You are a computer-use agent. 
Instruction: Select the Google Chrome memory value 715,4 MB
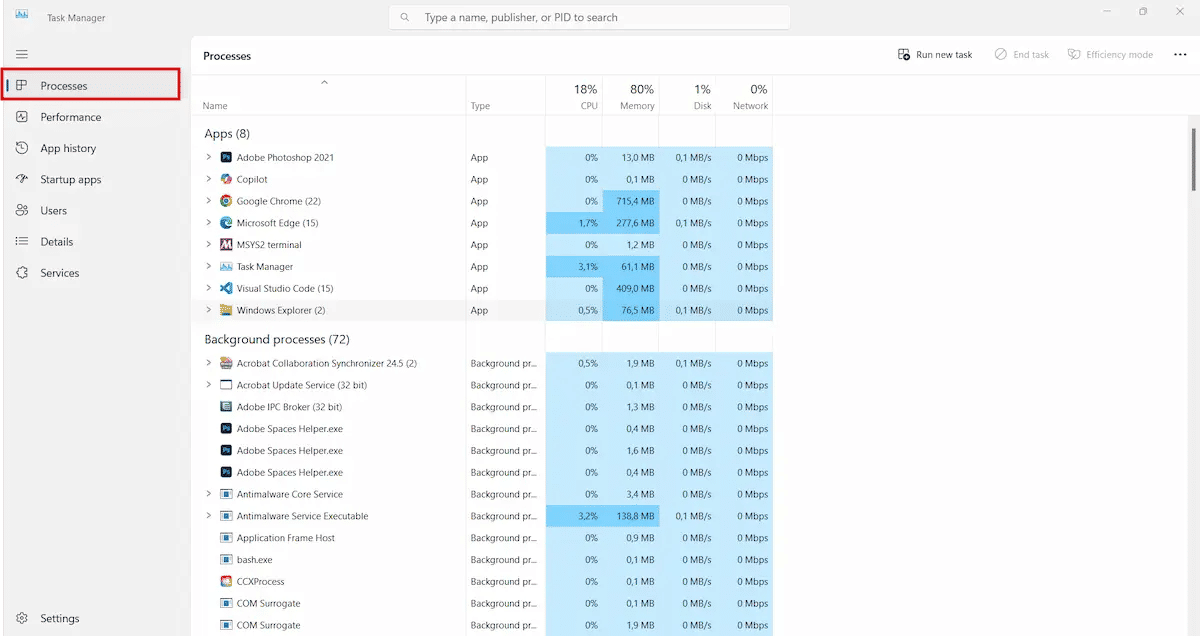[x=631, y=201]
